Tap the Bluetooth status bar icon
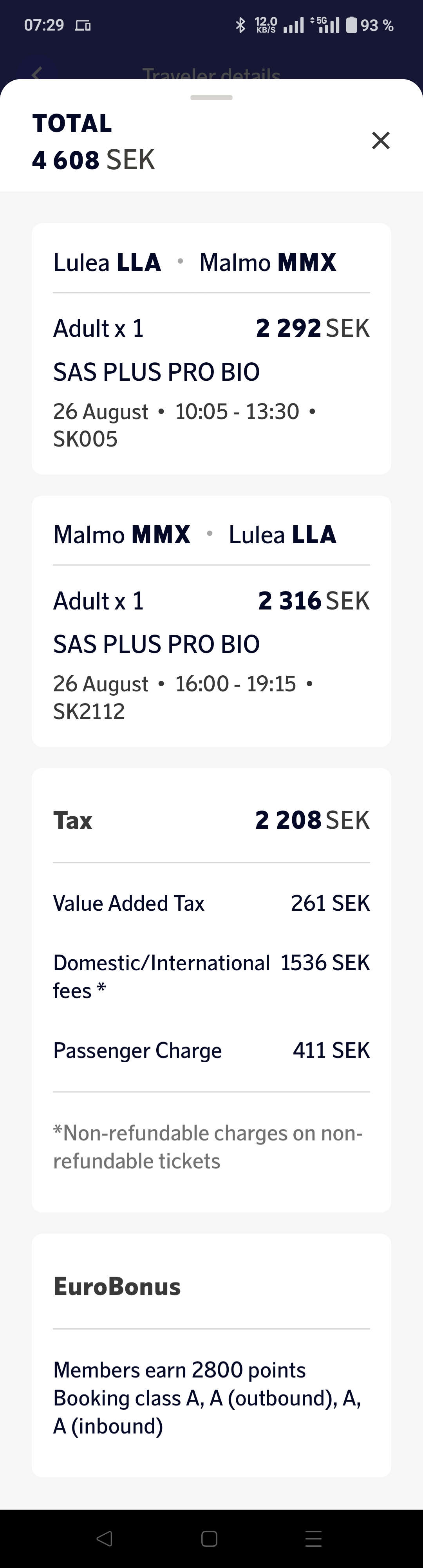 coord(240,25)
